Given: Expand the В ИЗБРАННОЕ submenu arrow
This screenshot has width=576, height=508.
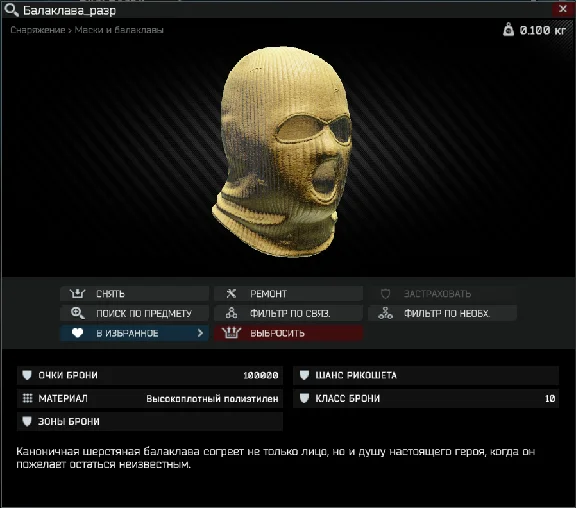Looking at the screenshot, I should coord(200,333).
